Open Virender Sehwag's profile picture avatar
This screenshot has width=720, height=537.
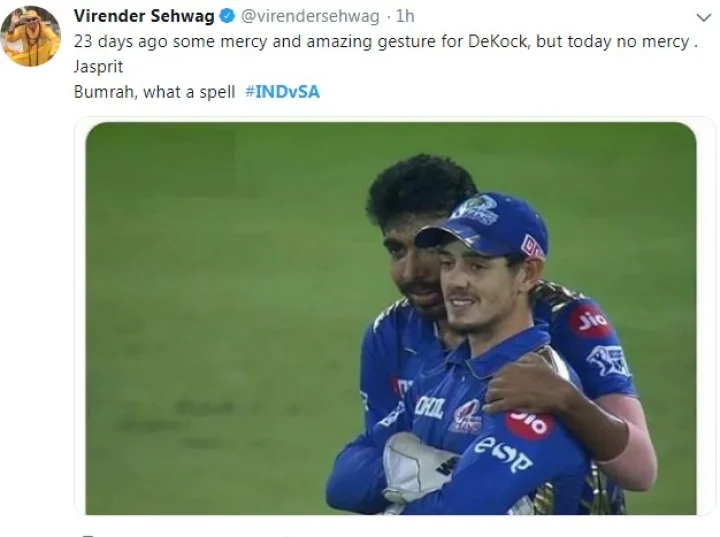pos(31,36)
